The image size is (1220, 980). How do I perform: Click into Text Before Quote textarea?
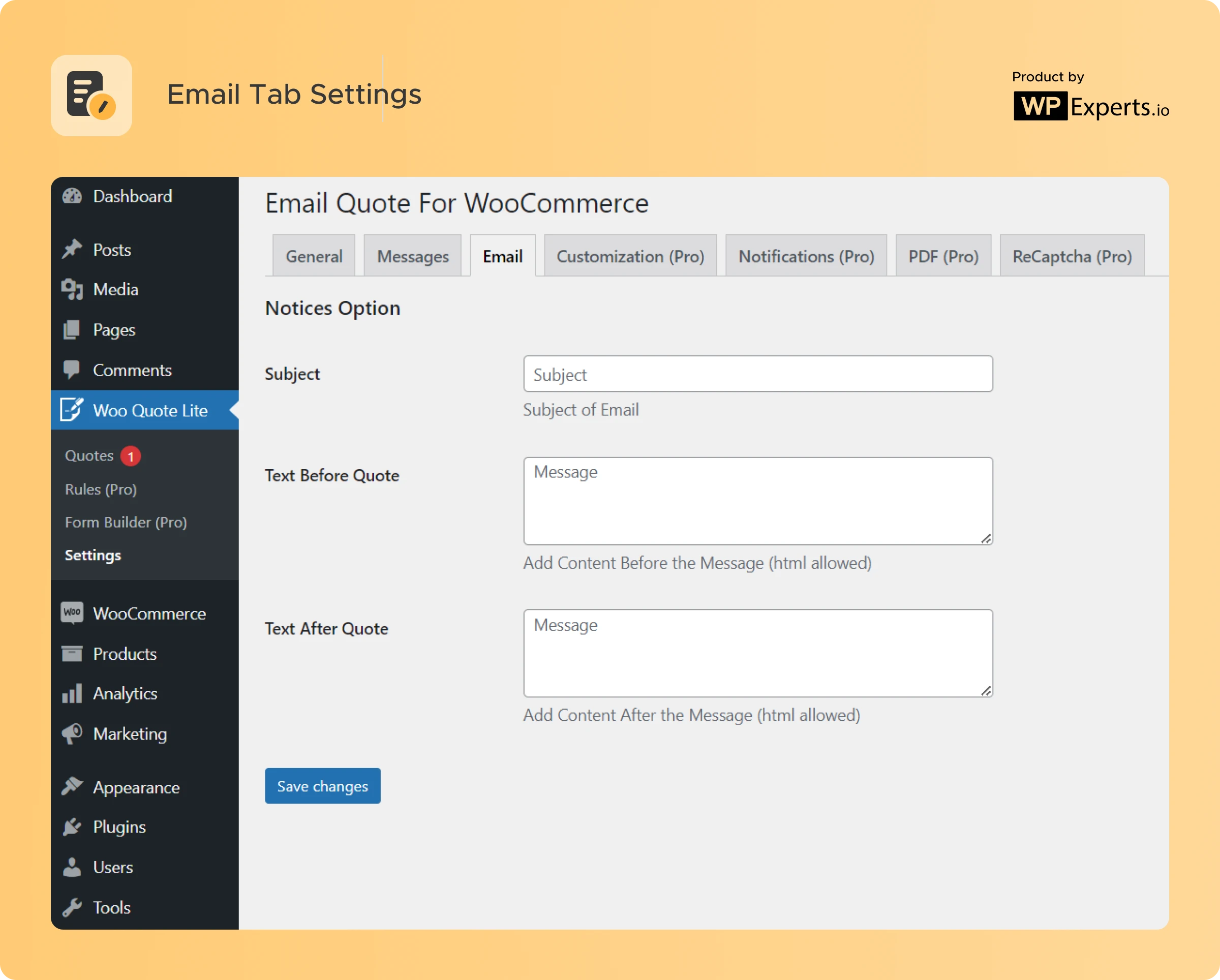pyautogui.click(x=758, y=501)
